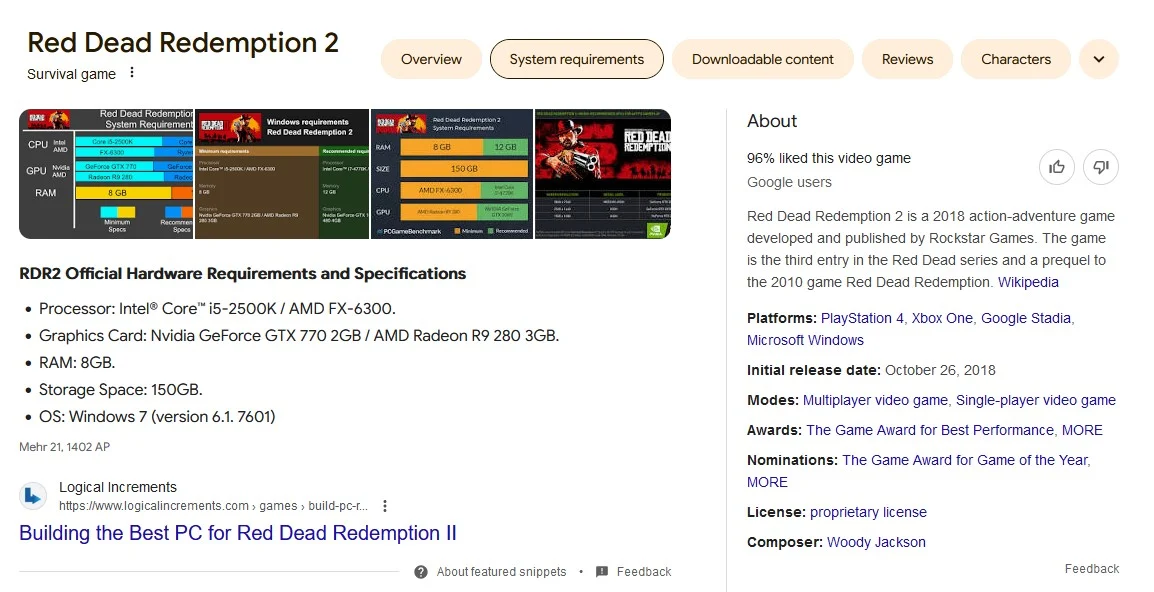Open The Game Award for Game of the Year link
This screenshot has height=592, width=1154.
(x=965, y=460)
